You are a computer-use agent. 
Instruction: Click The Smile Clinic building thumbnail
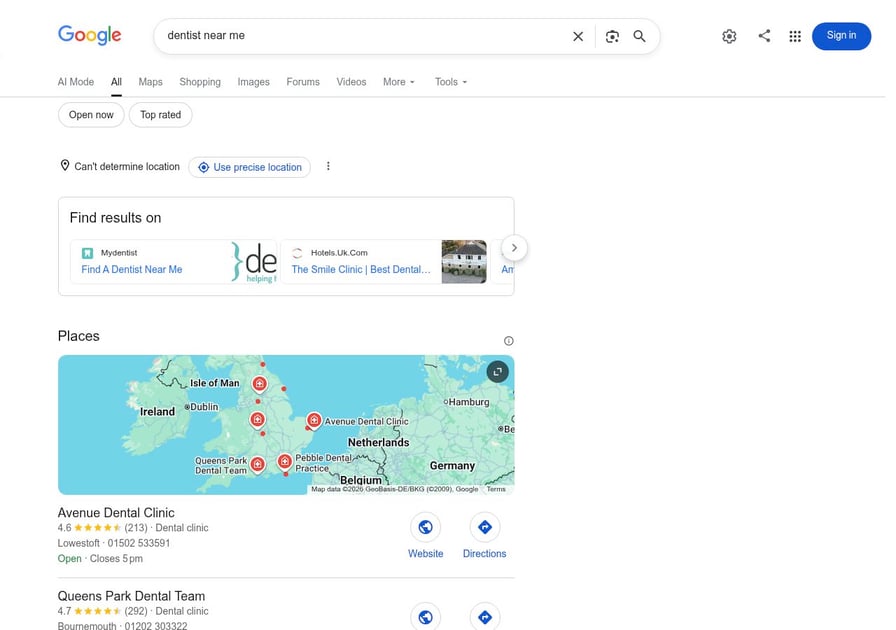pos(463,262)
